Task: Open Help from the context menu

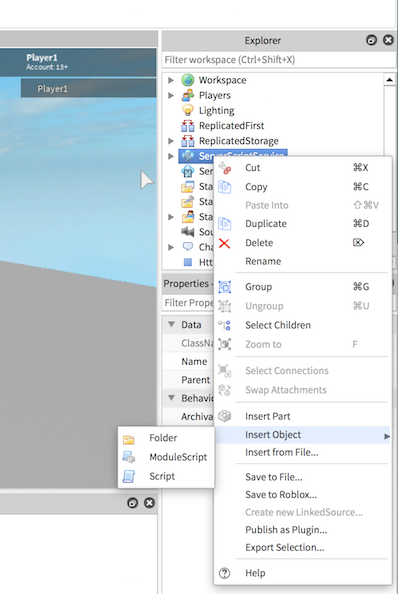Action: coord(303,573)
